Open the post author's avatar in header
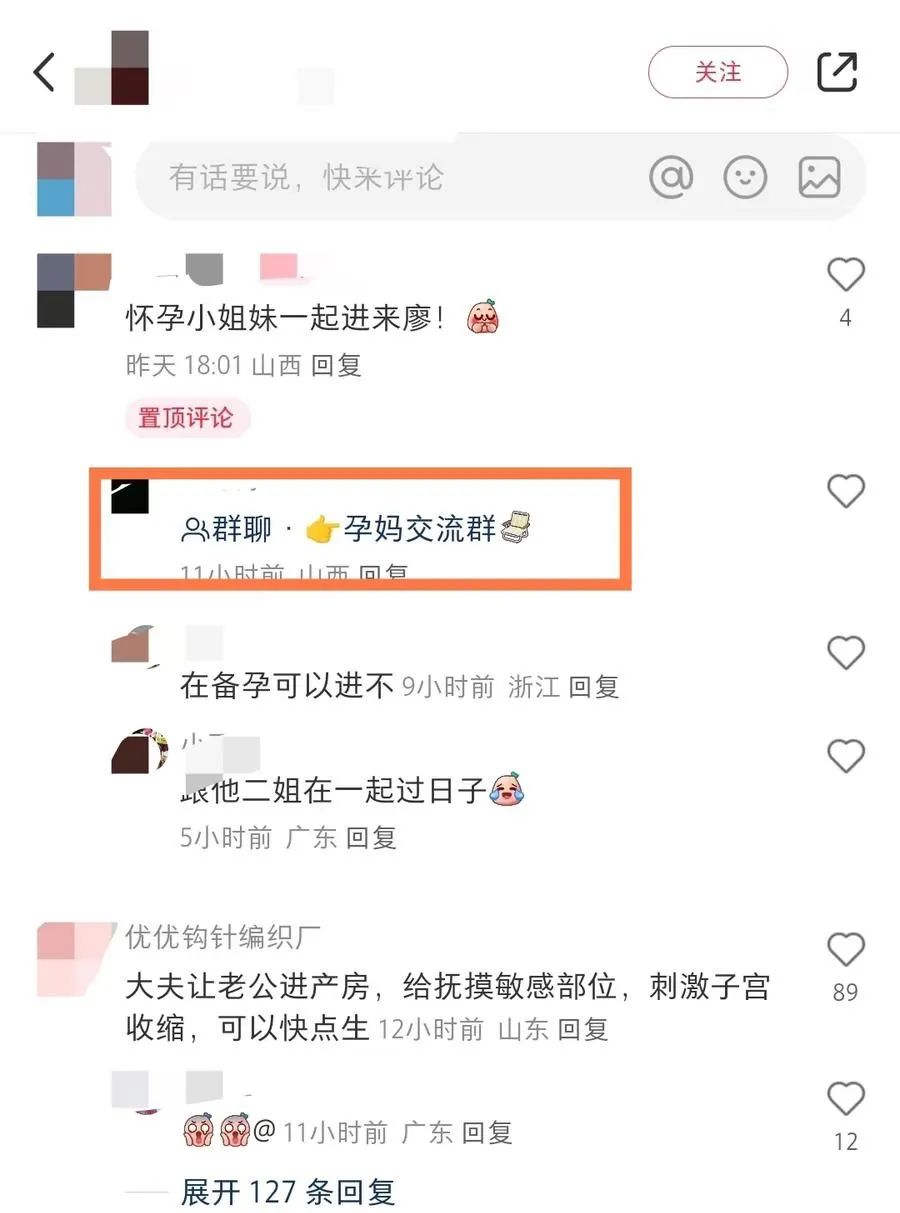The height and width of the screenshot is (1213, 900). [112, 68]
